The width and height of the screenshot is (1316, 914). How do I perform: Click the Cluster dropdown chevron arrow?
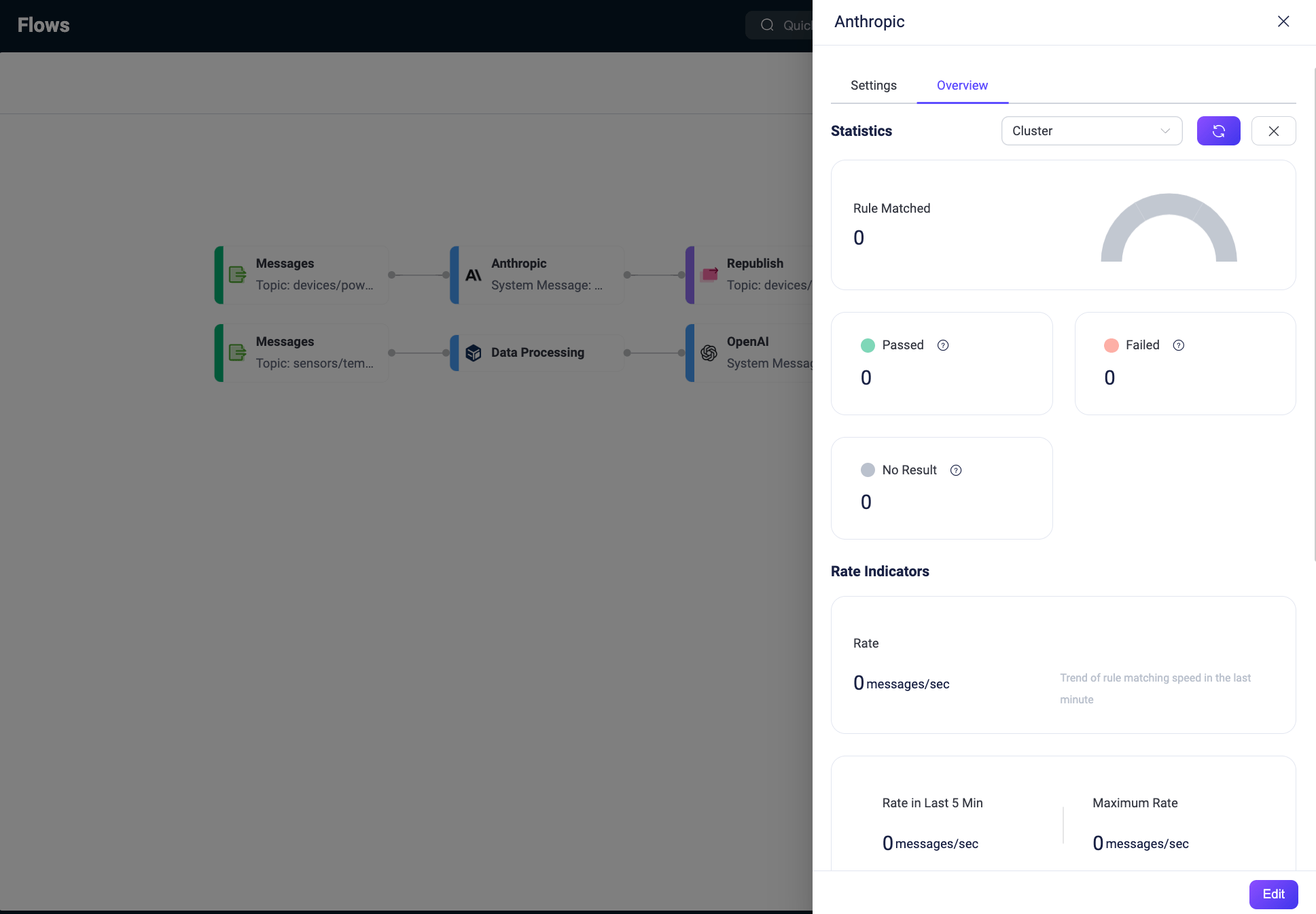pyautogui.click(x=1165, y=131)
